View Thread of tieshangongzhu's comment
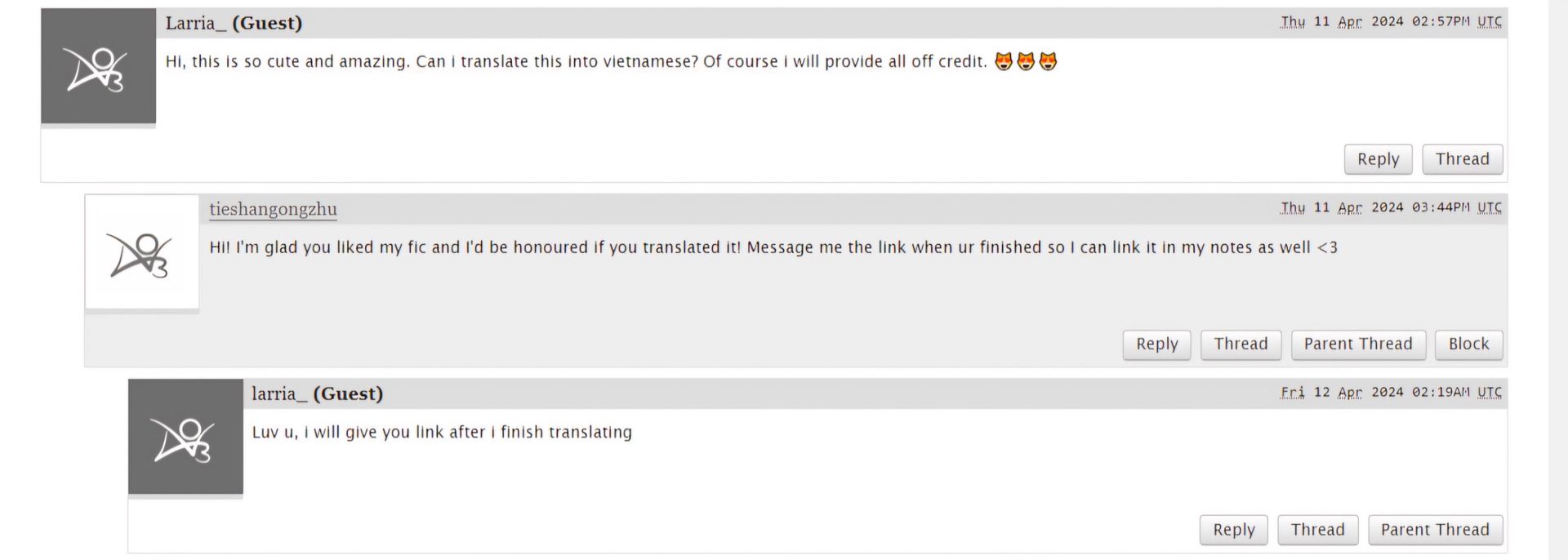The width and height of the screenshot is (1568, 560). click(1241, 344)
